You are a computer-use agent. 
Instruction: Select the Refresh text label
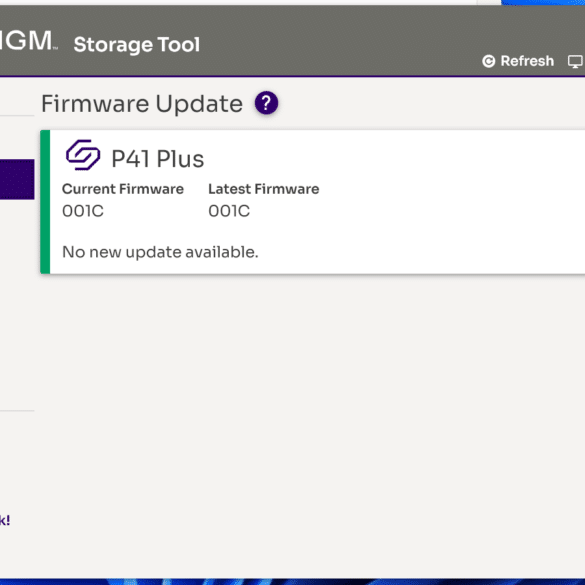click(x=527, y=61)
